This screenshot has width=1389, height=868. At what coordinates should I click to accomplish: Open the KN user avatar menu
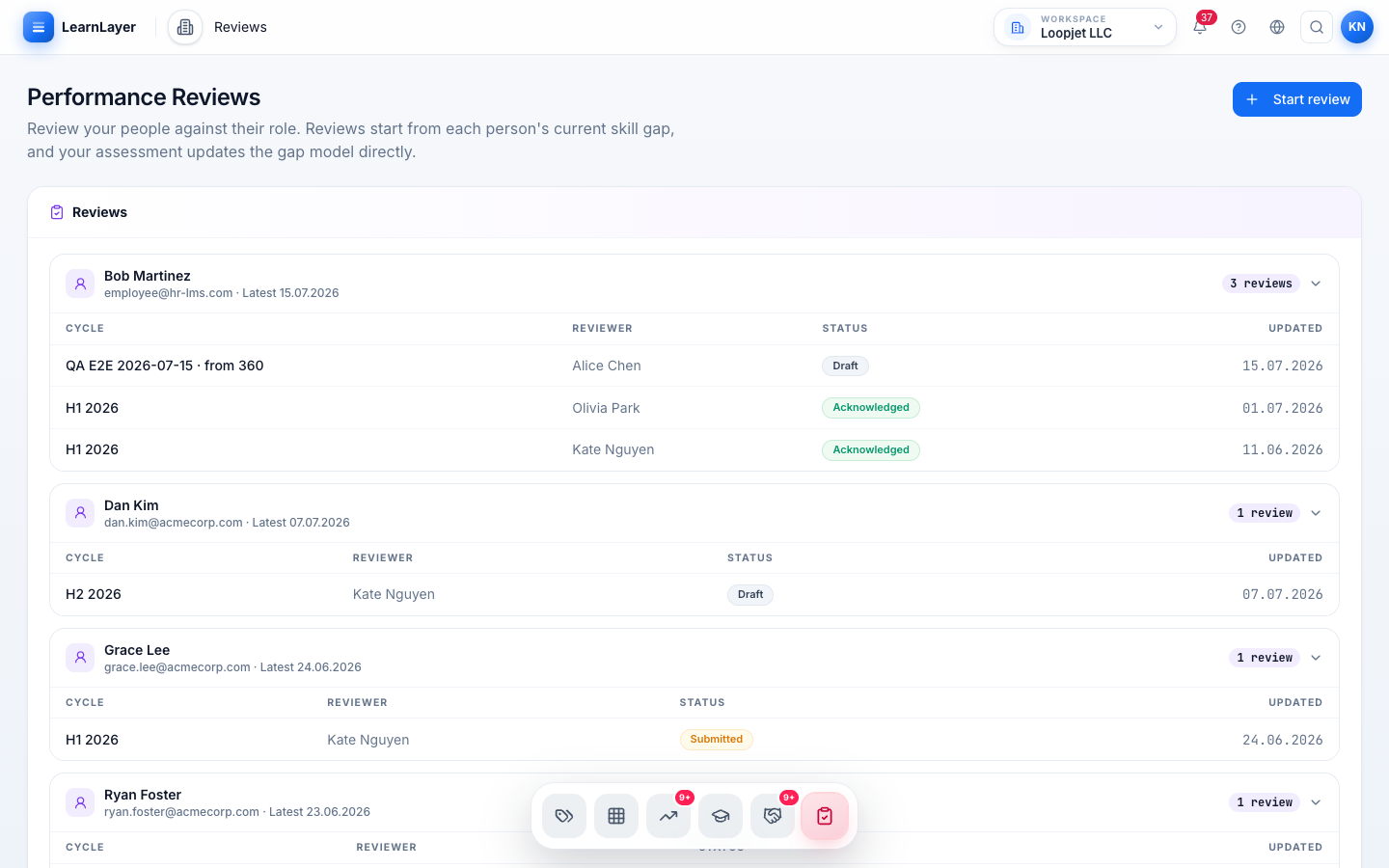pos(1357,27)
